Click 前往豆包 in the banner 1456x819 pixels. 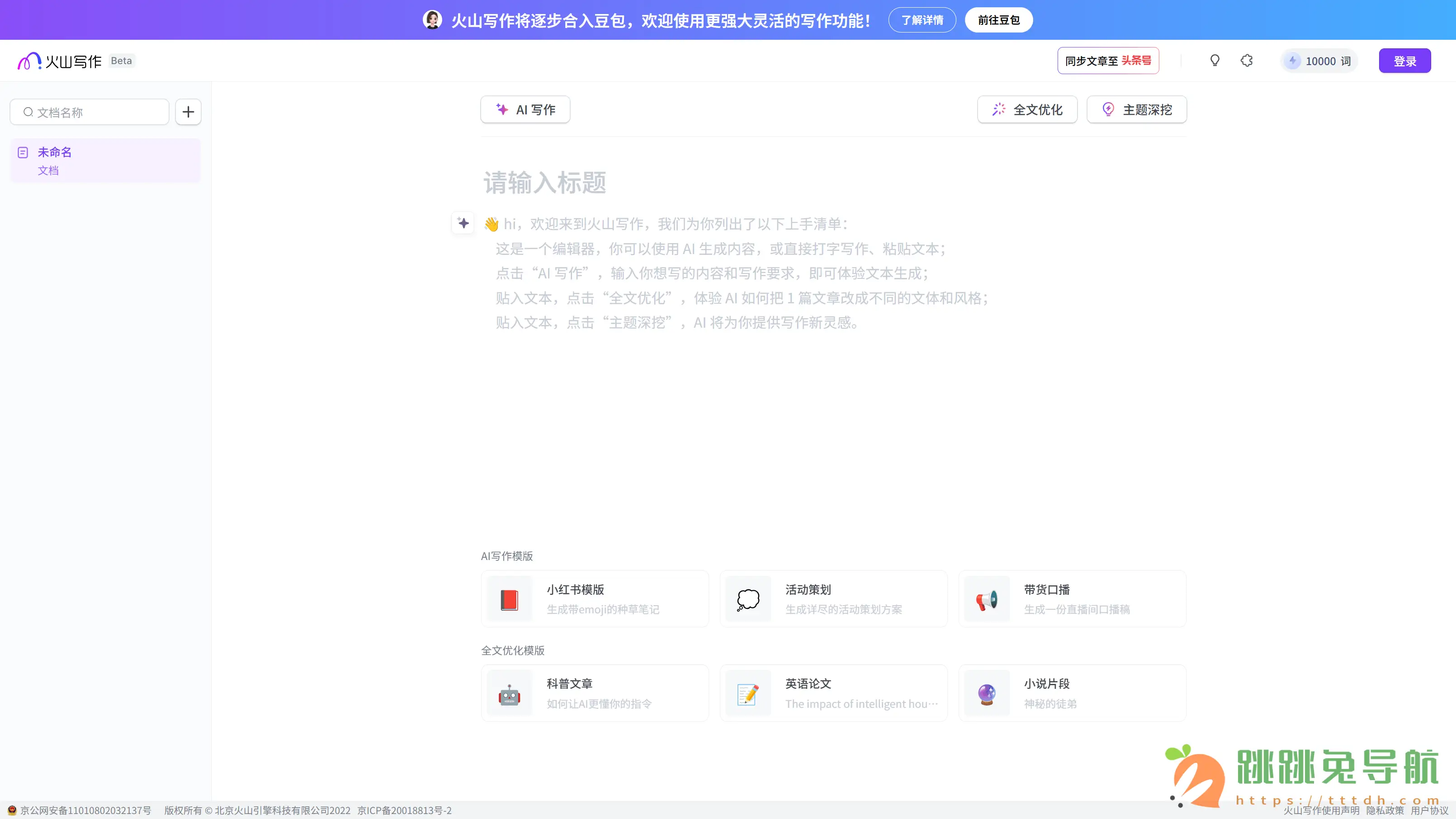(998, 20)
